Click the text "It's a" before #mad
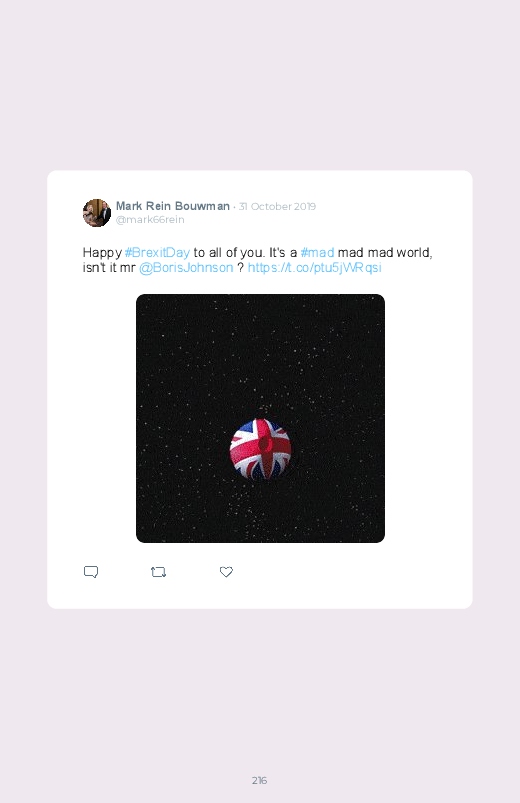 coord(283,252)
